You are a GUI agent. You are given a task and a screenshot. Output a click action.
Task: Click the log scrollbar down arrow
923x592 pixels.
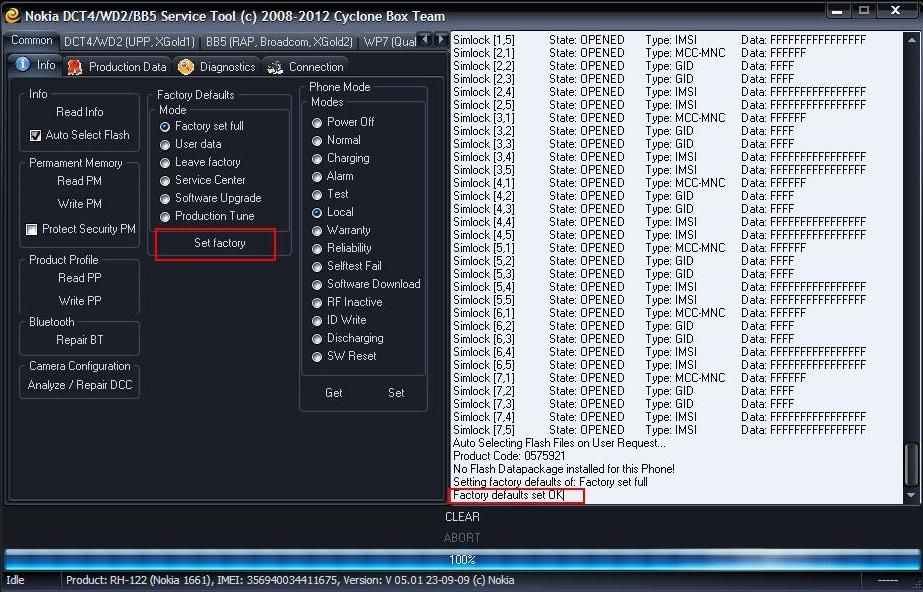[x=910, y=495]
